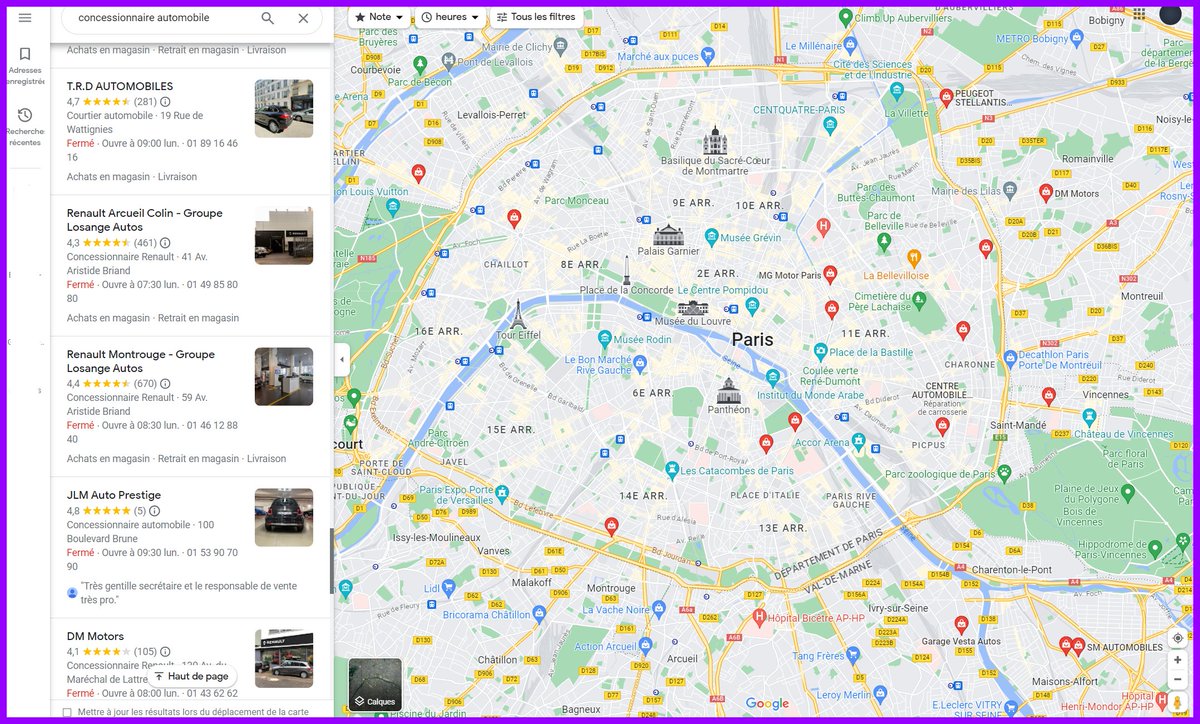
Task: Clear the search with X icon
Action: point(303,18)
